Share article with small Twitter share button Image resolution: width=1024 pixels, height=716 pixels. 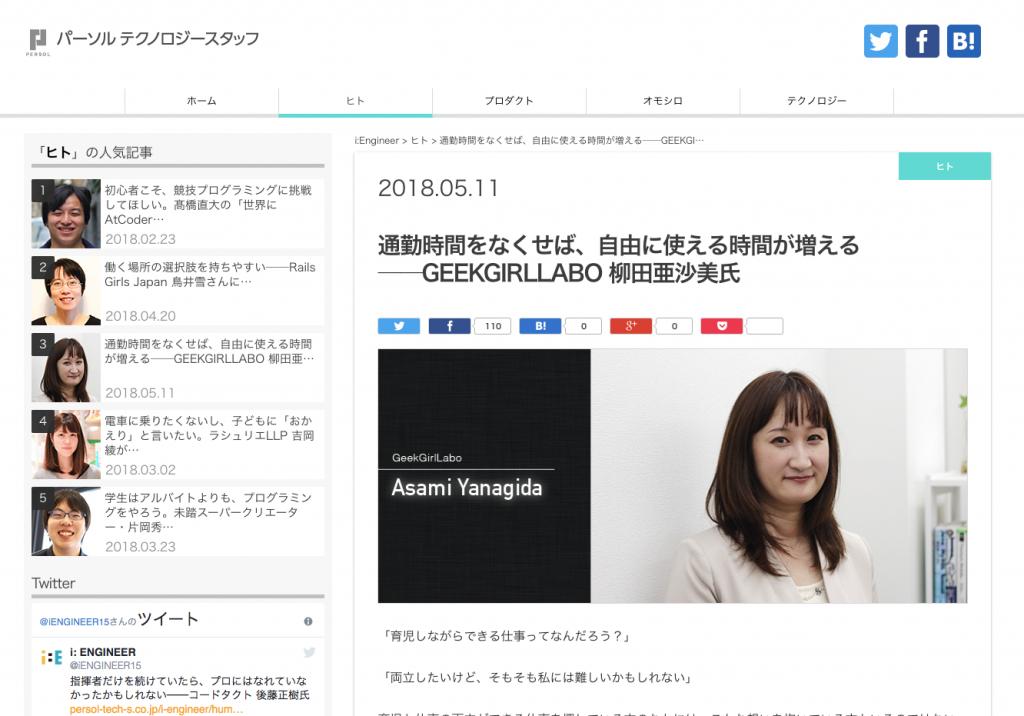(399, 326)
